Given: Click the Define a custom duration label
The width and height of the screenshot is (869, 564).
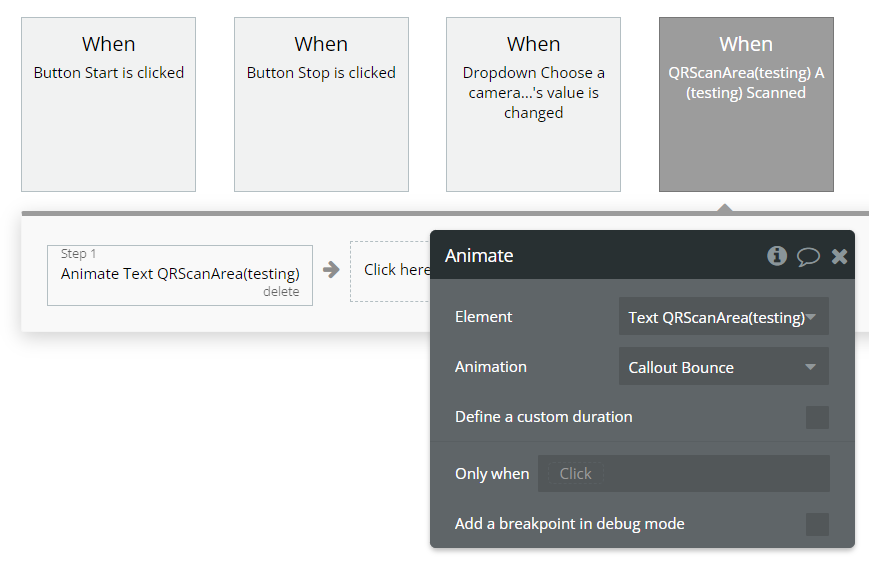Looking at the screenshot, I should coord(544,417).
